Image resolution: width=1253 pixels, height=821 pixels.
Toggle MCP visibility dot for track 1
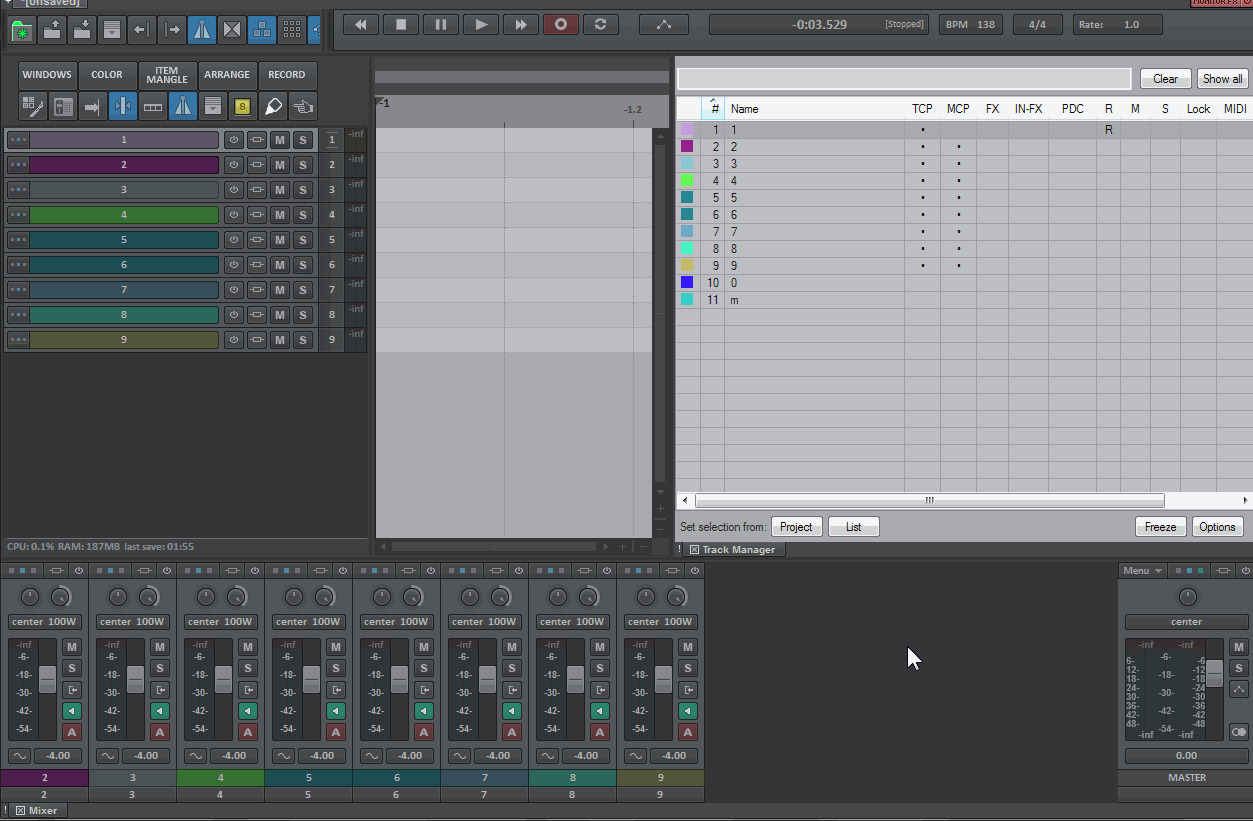958,130
